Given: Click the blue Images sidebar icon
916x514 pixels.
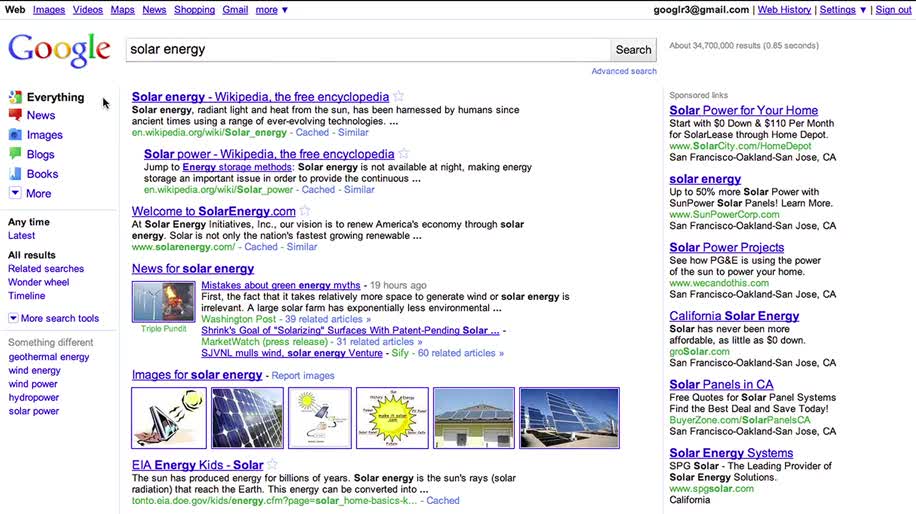Looking at the screenshot, I should coord(16,134).
